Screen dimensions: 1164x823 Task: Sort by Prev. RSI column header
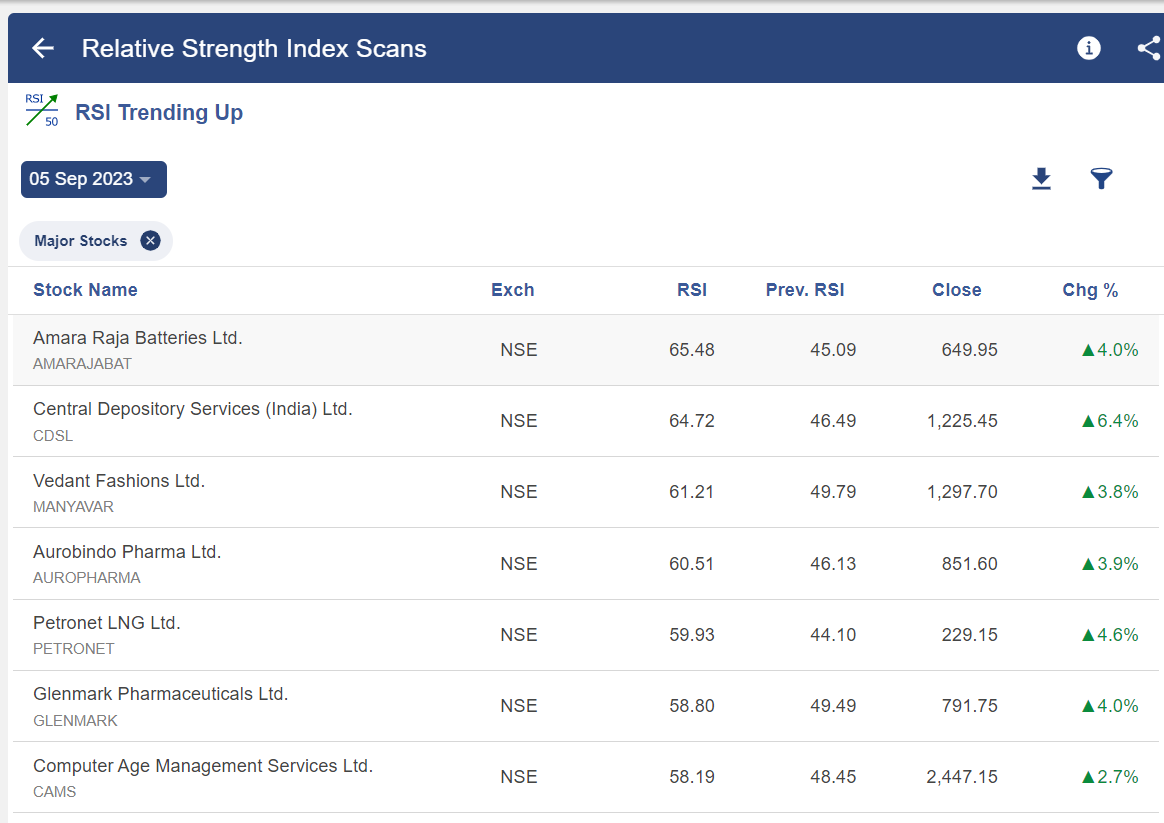tap(805, 289)
